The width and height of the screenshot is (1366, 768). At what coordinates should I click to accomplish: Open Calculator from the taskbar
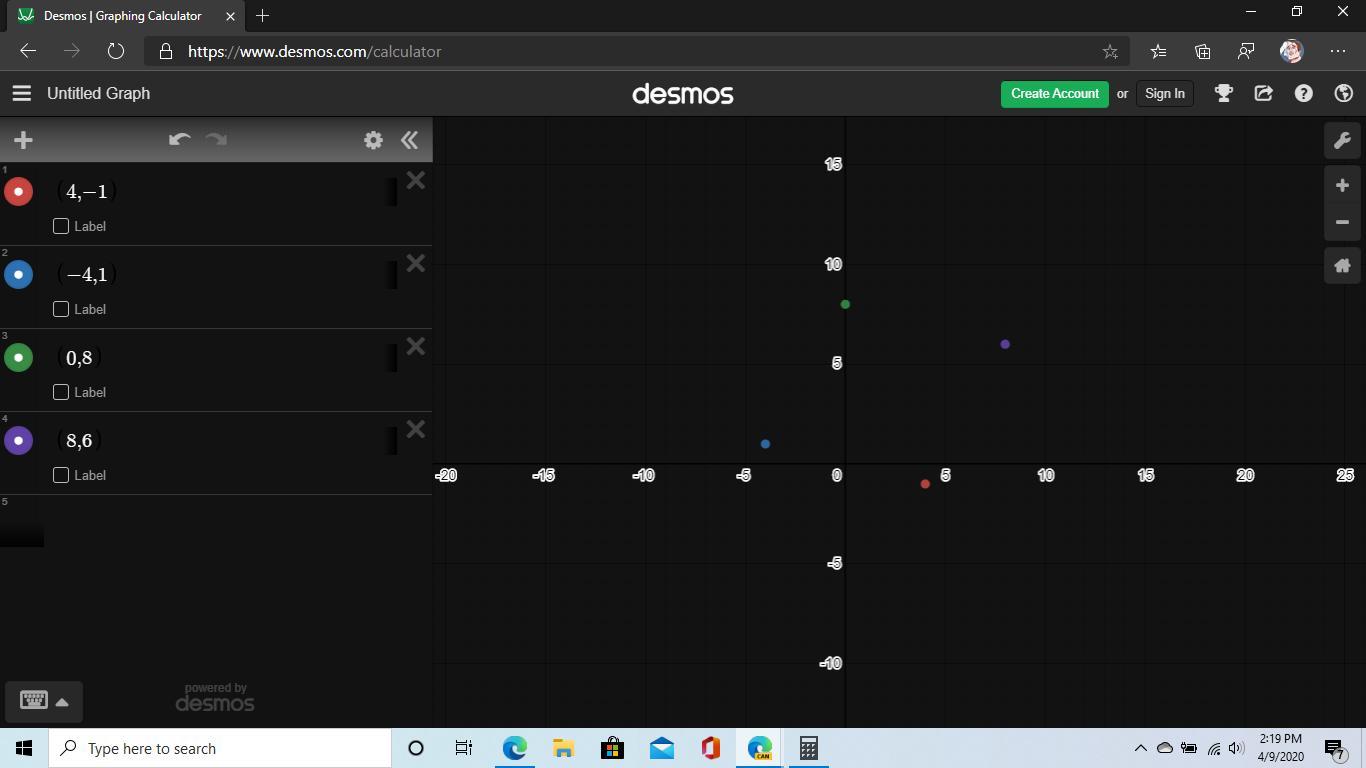click(809, 748)
